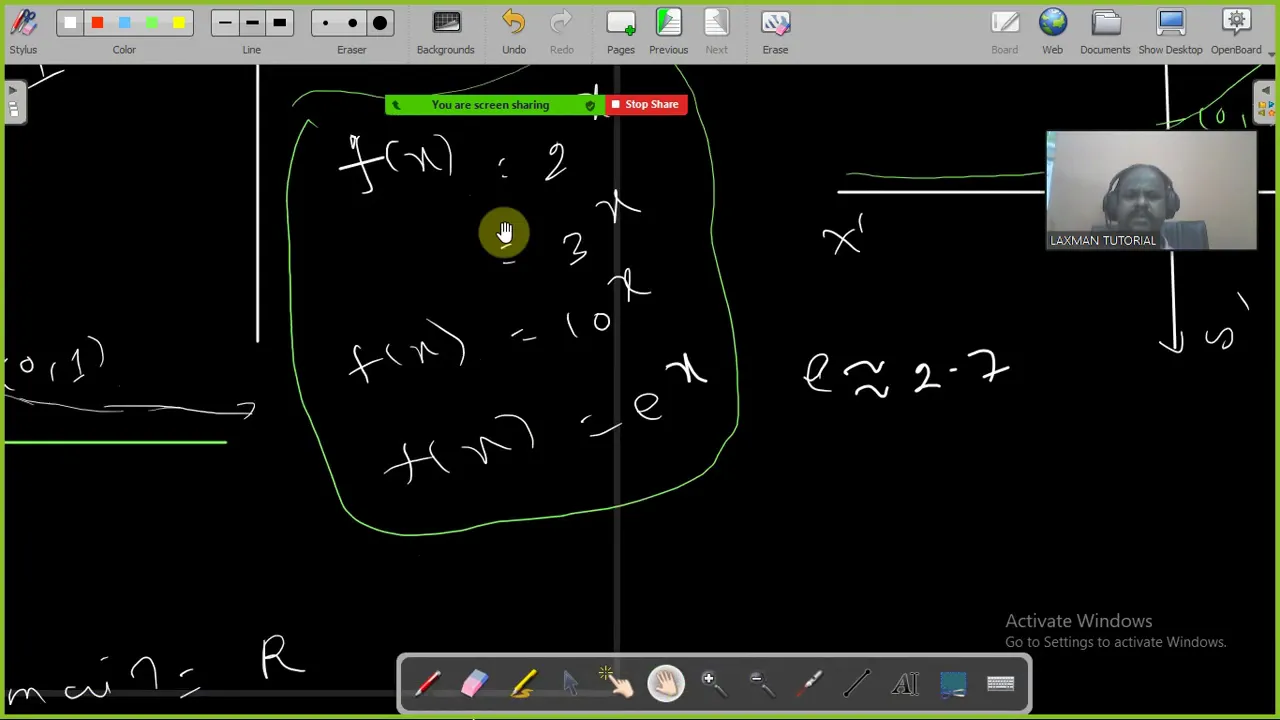Select the thin line width

(225, 22)
